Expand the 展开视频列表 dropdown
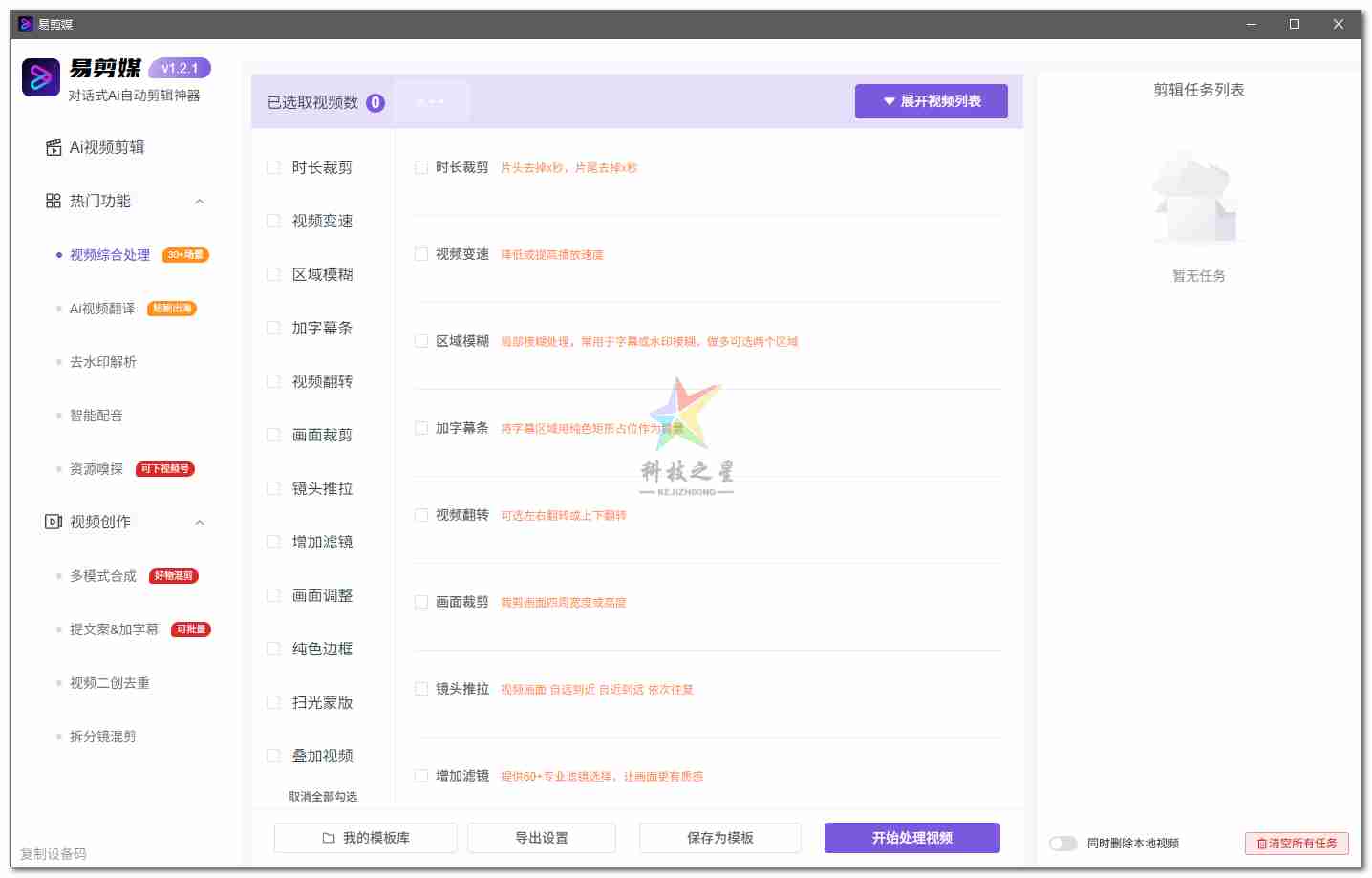 [931, 100]
